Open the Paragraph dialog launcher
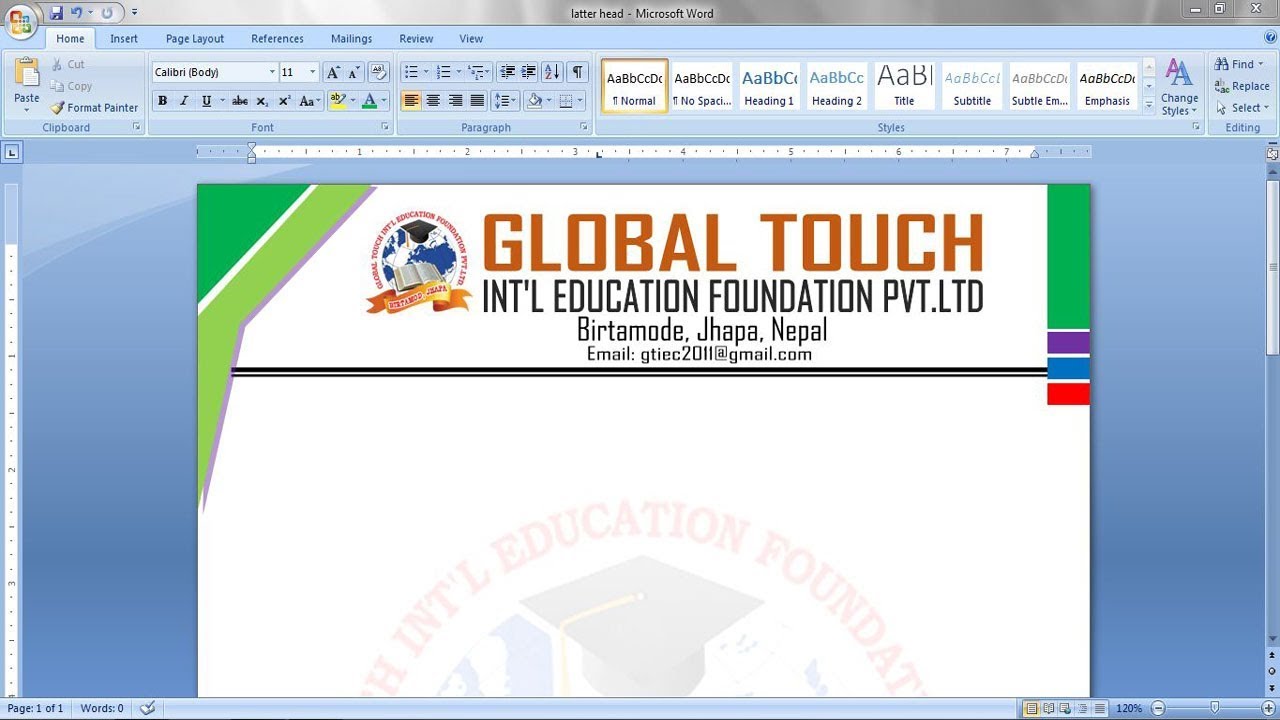Screen dimensions: 1280x720 584,128
